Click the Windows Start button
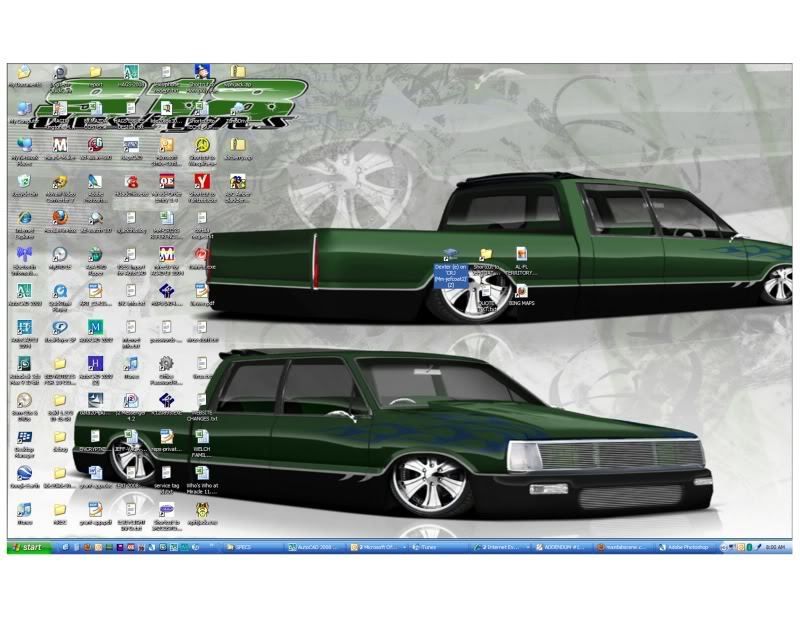The image size is (800, 618). pyautogui.click(x=29, y=548)
